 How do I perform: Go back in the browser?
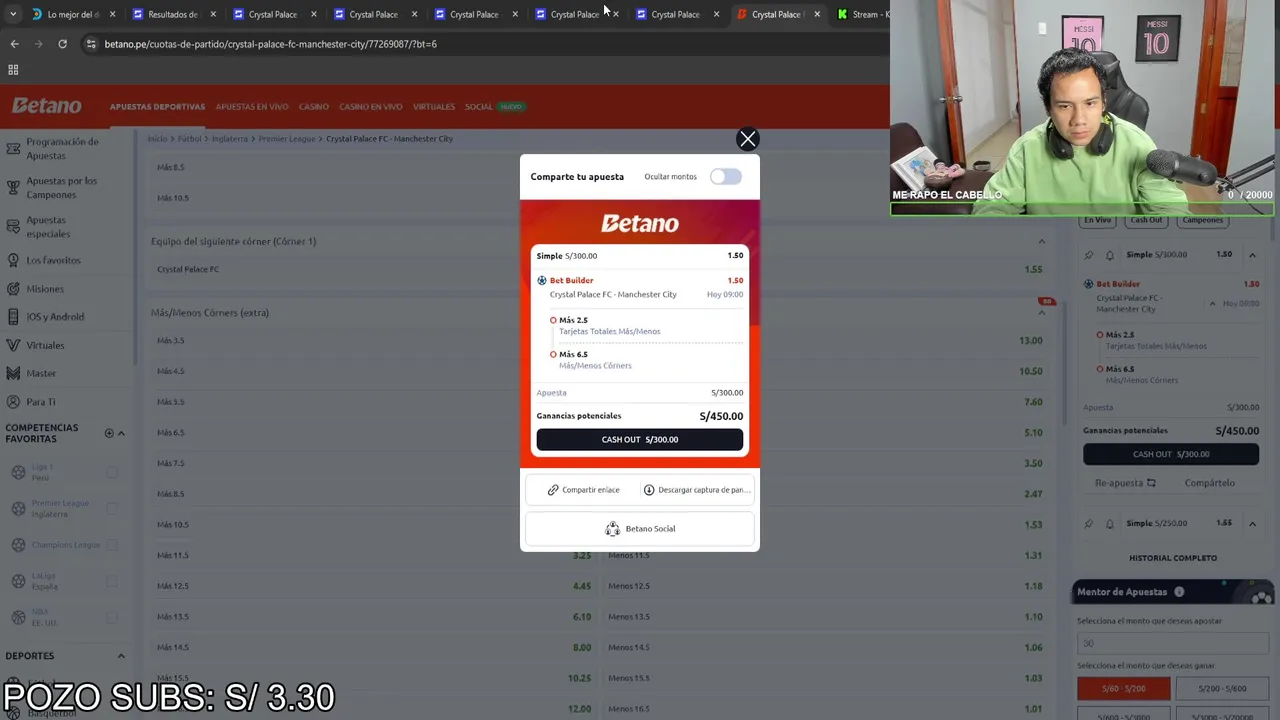pyautogui.click(x=14, y=44)
